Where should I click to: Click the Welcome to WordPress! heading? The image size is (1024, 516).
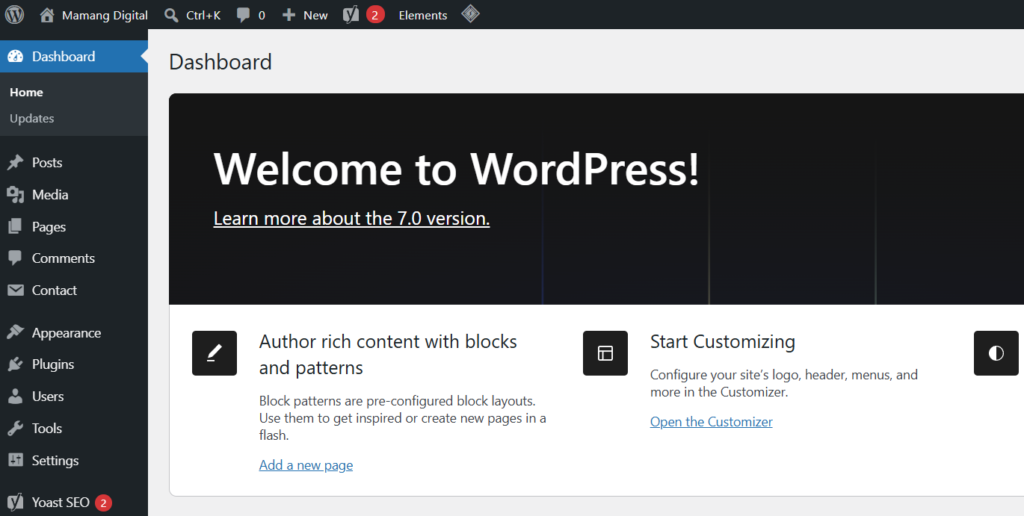[456, 169]
